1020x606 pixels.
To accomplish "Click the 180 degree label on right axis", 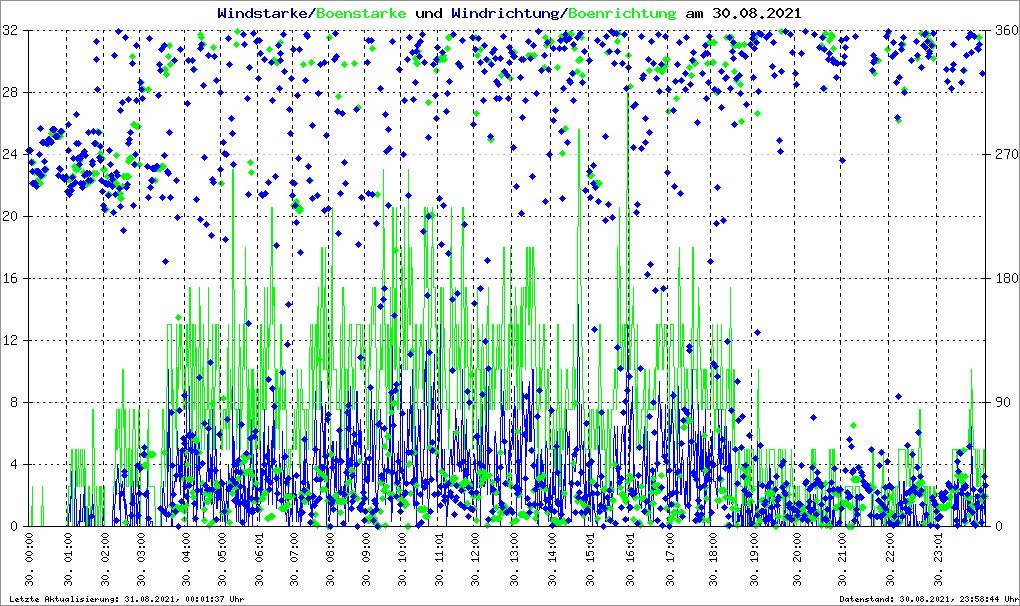I will click(1004, 278).
